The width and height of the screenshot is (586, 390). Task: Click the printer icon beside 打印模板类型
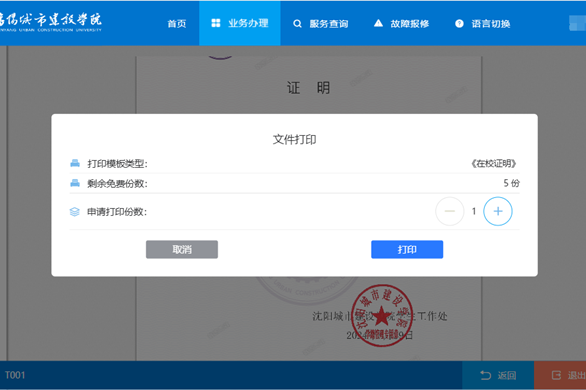75,163
